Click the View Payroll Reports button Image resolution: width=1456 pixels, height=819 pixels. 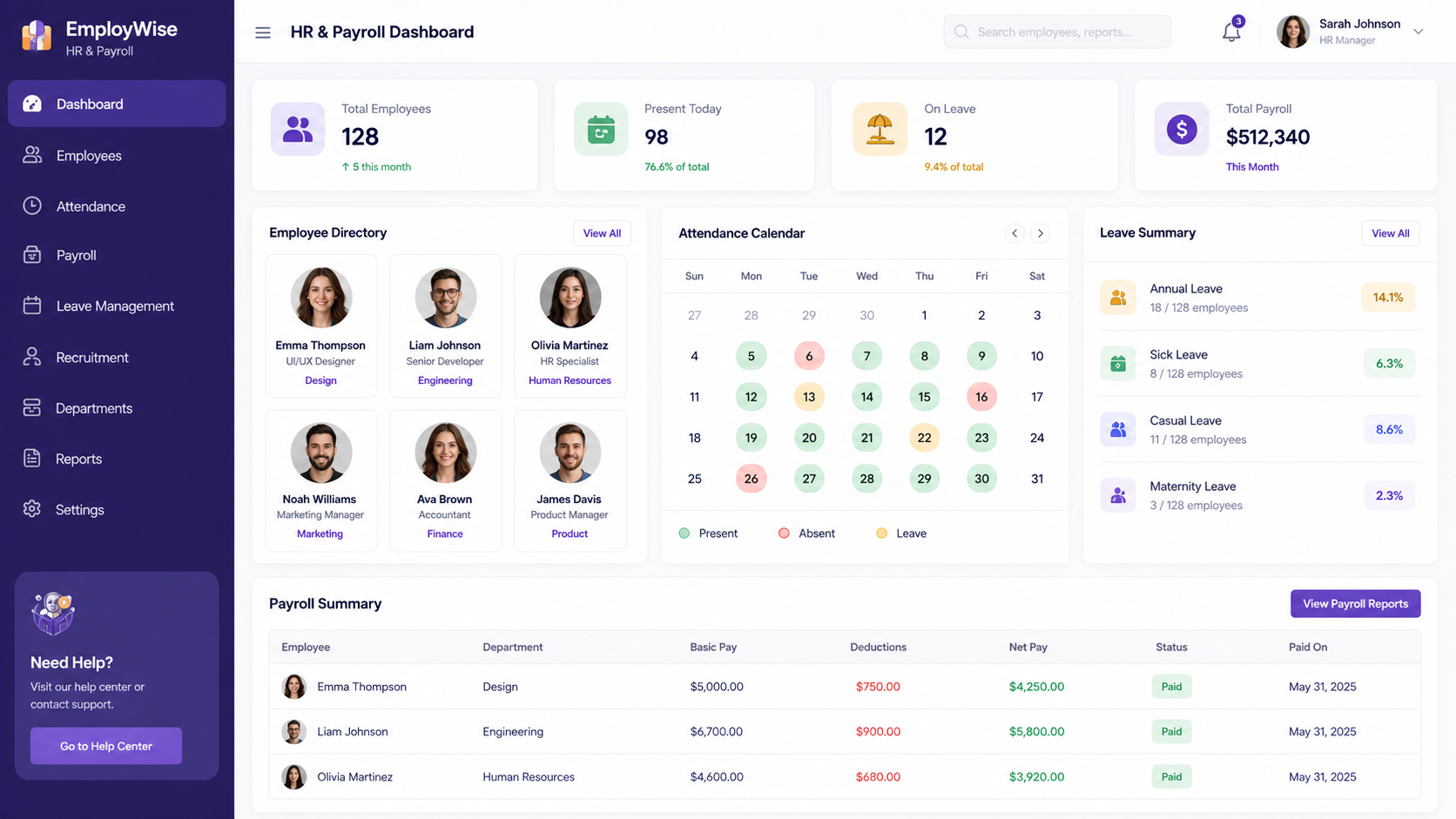click(1355, 604)
